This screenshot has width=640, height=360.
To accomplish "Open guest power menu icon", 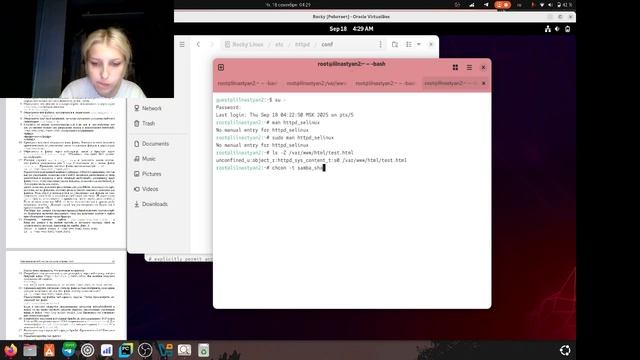I will [567, 29].
